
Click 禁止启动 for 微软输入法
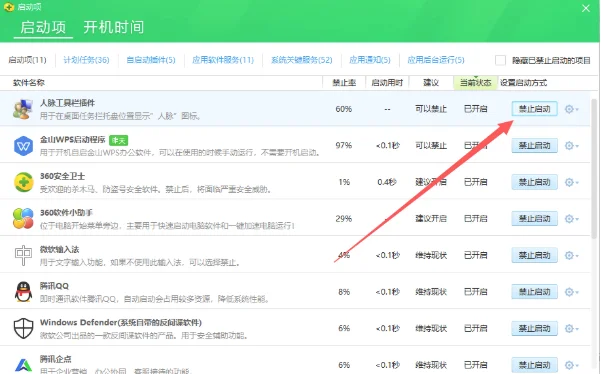coord(534,255)
